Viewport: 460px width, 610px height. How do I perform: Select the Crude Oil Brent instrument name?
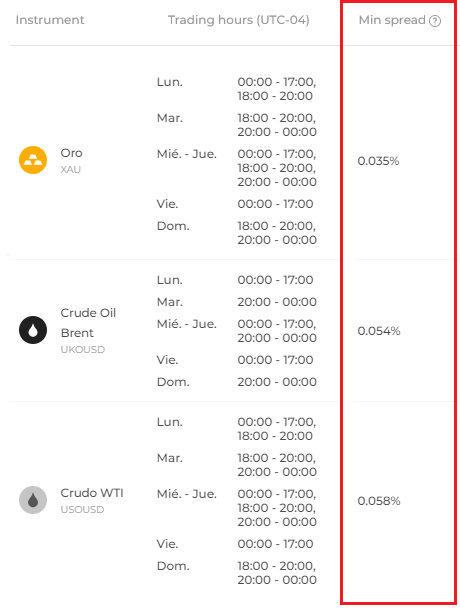pos(88,323)
